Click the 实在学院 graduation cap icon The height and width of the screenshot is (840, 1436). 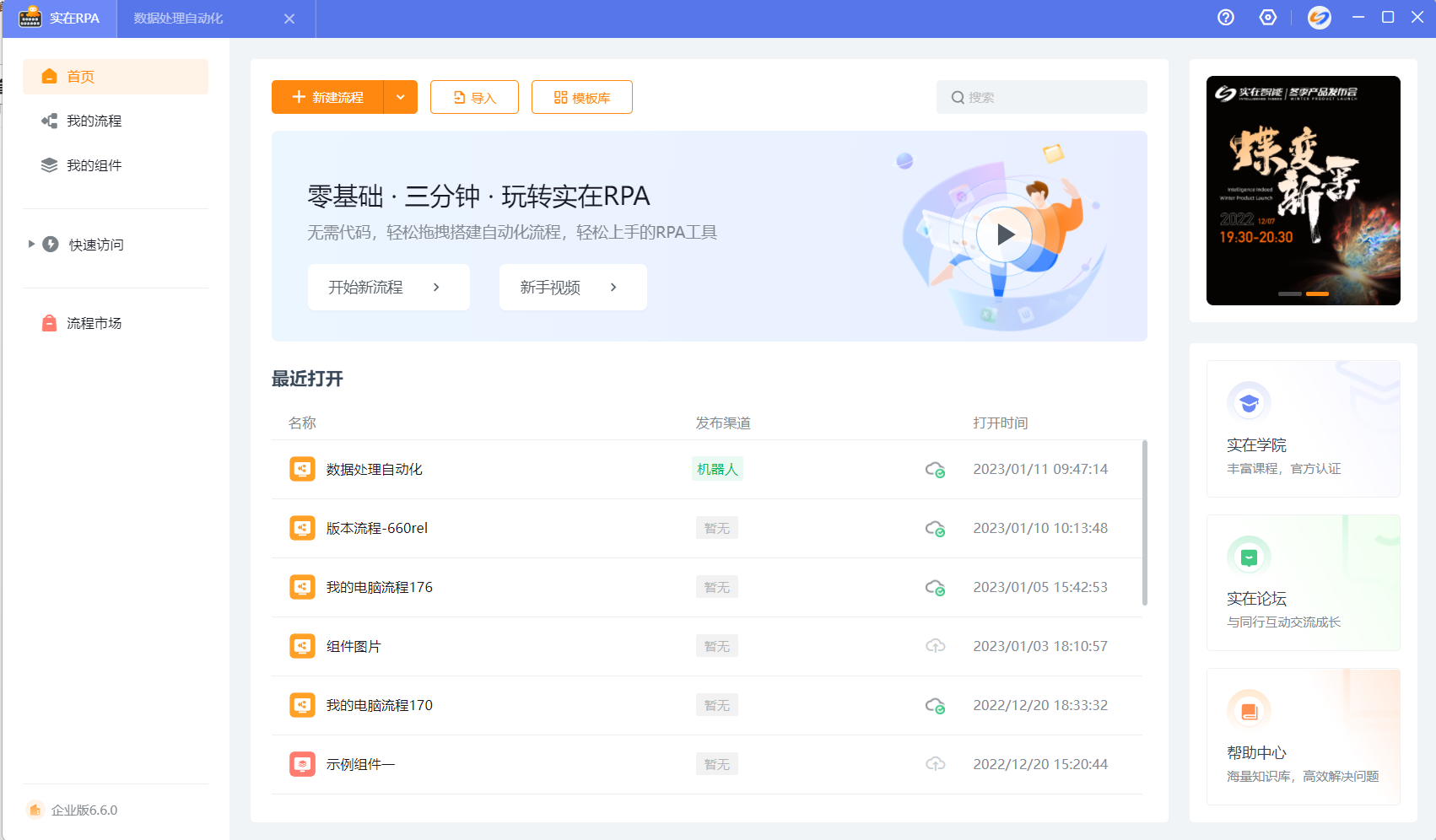1249,403
